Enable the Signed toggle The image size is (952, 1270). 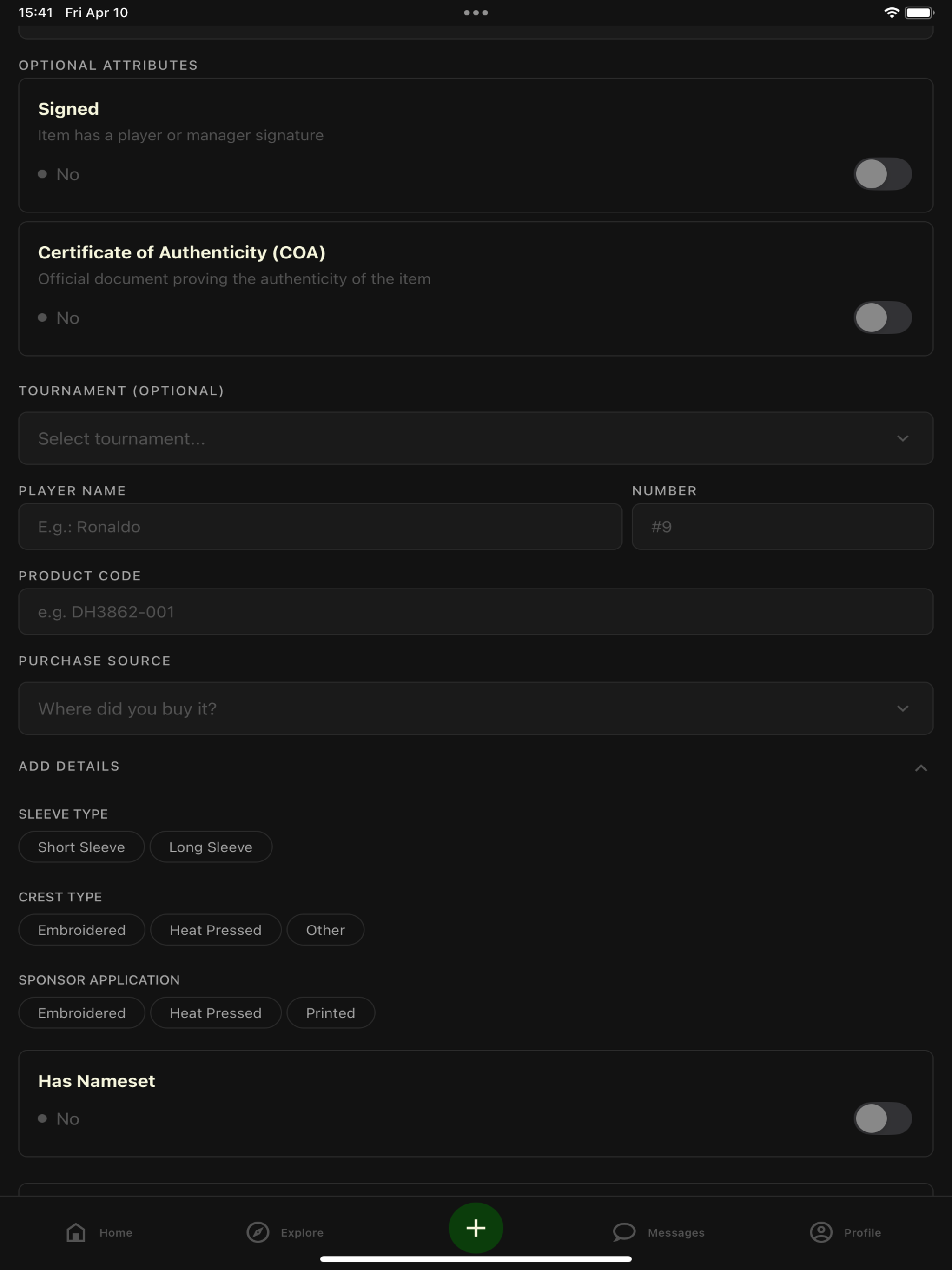[x=883, y=174]
